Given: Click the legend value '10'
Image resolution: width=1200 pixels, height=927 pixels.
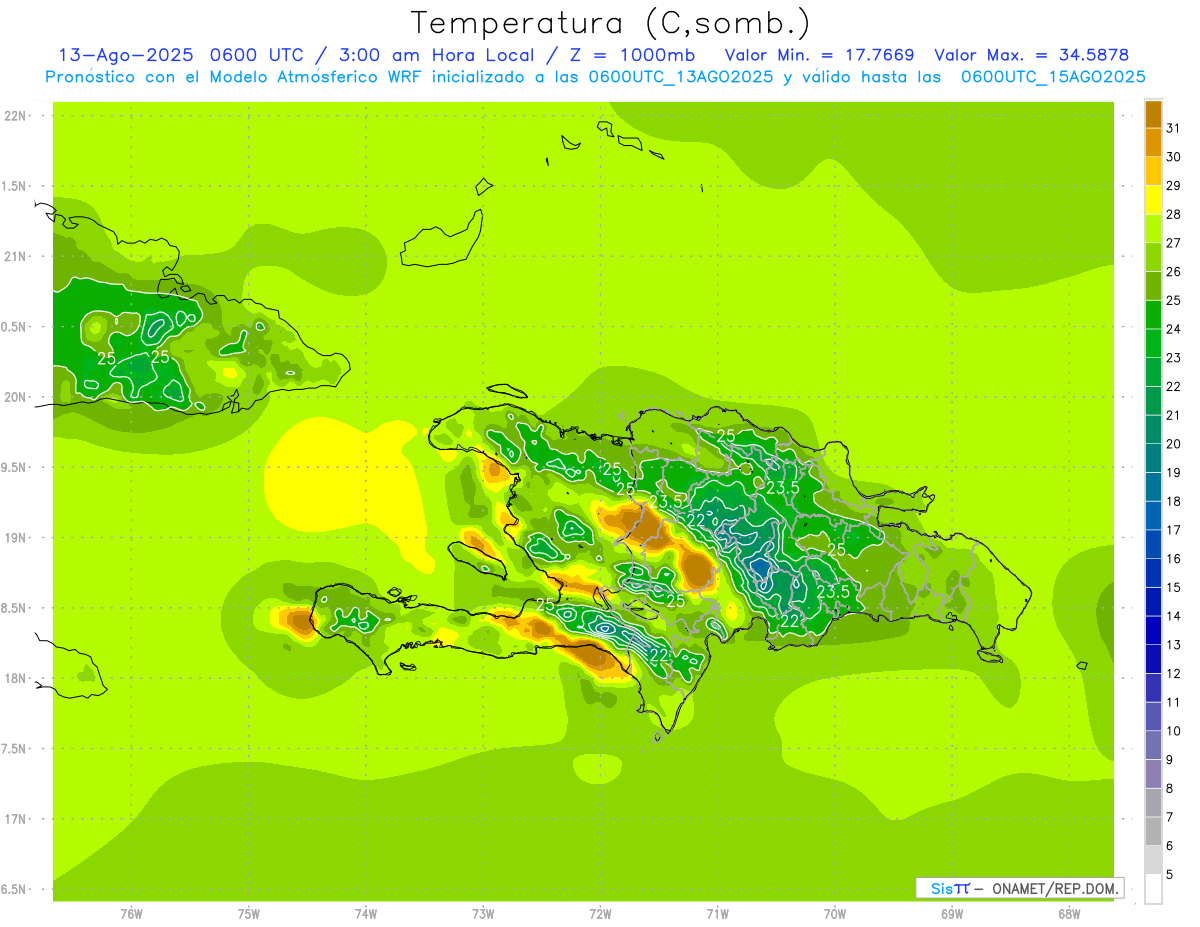Looking at the screenshot, I should (1174, 731).
